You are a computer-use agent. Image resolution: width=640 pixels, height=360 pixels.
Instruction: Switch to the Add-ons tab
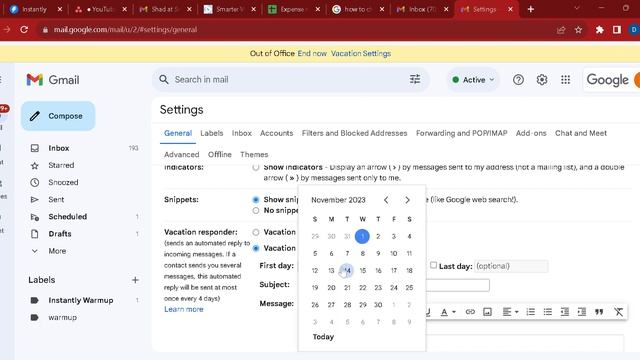[531, 133]
